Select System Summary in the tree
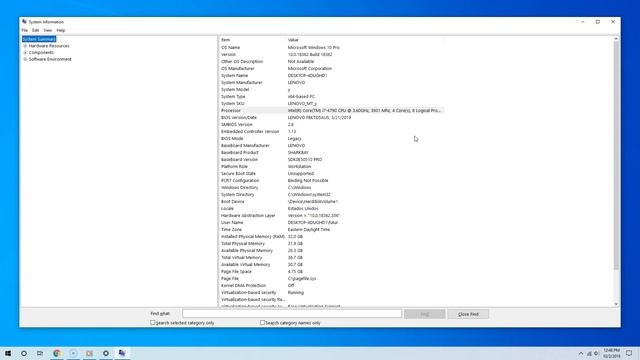 [x=39, y=39]
